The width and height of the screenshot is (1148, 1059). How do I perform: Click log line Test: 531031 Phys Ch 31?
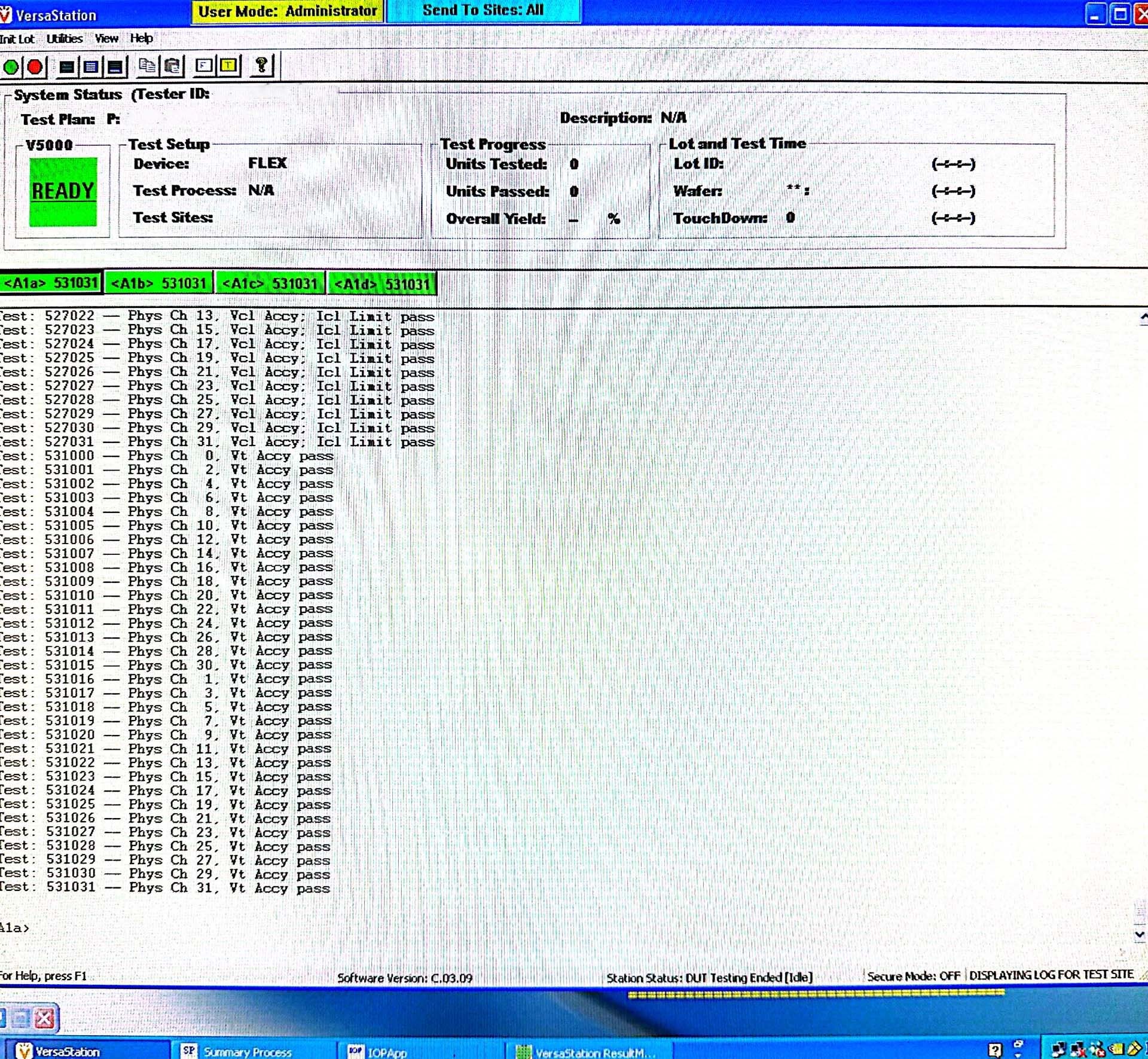pos(165,888)
